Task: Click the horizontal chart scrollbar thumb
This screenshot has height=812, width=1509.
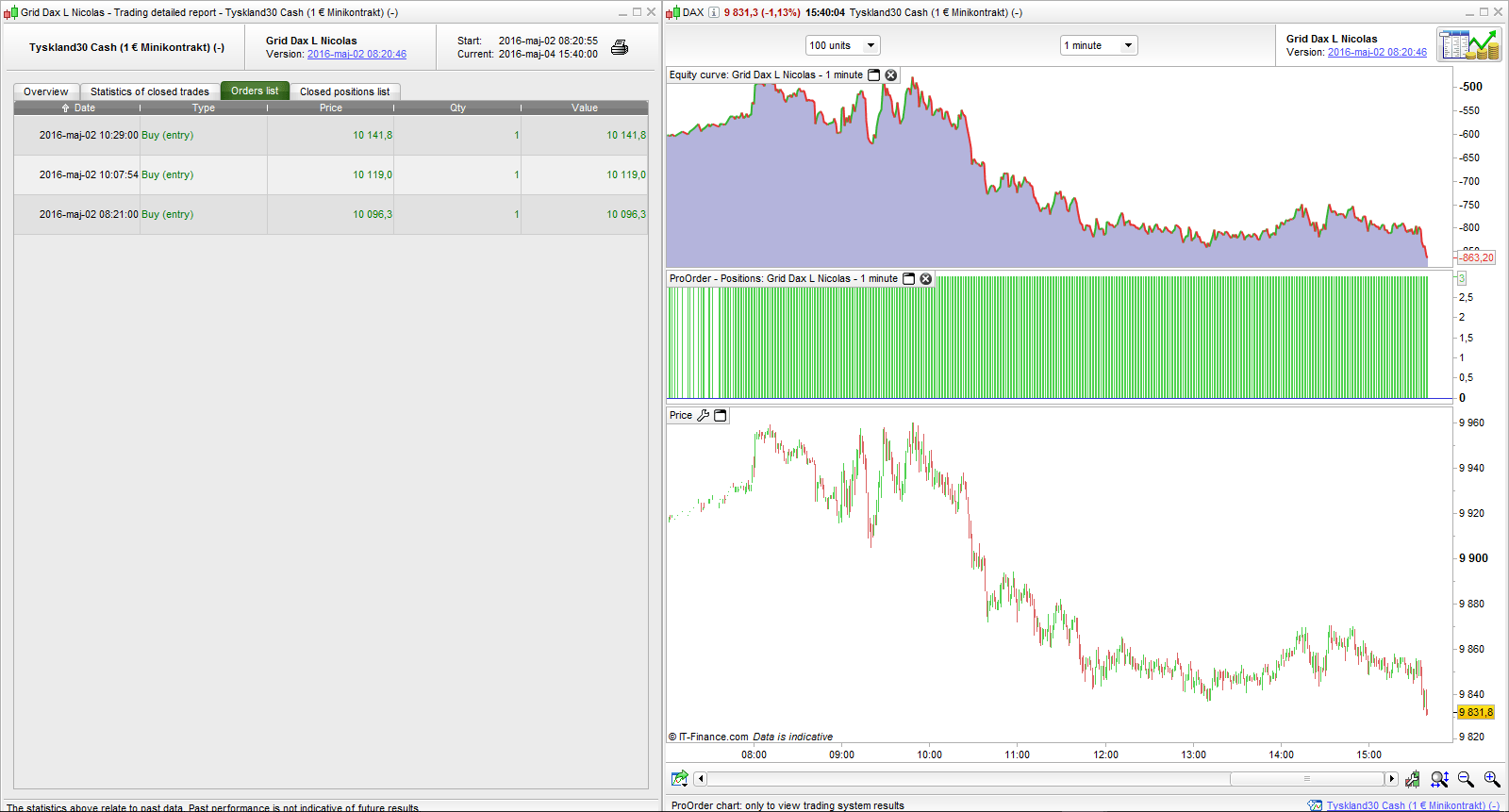Action: pyautogui.click(x=1306, y=779)
